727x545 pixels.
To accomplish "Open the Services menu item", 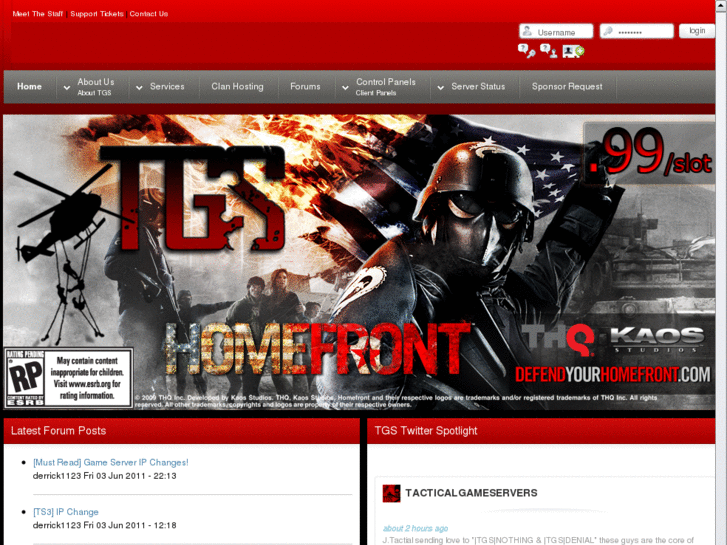I will [x=167, y=86].
